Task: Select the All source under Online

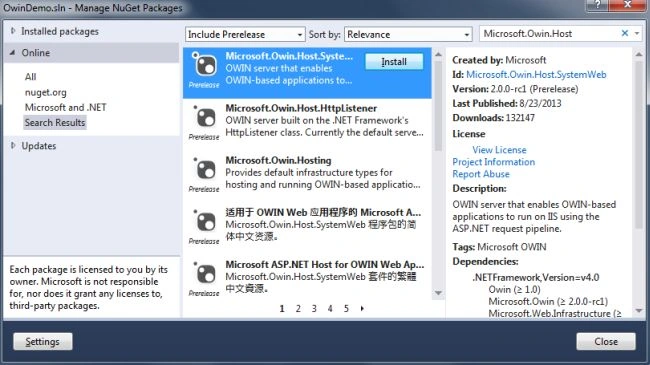Action: (x=30, y=77)
